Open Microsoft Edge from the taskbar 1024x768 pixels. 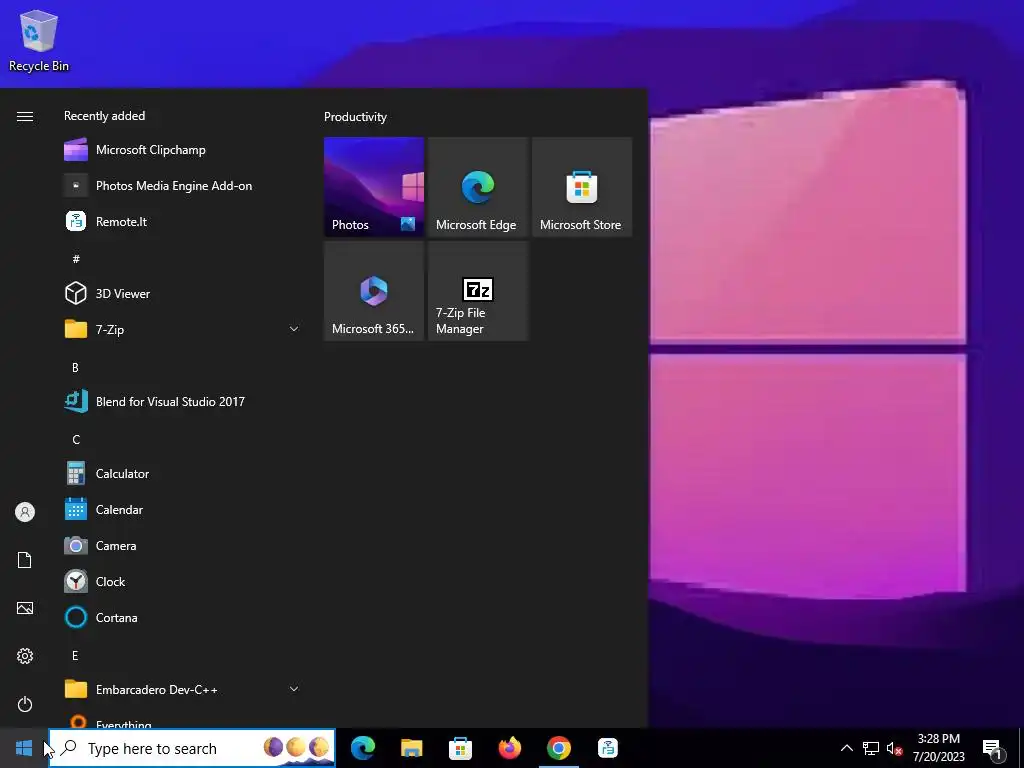coord(362,748)
